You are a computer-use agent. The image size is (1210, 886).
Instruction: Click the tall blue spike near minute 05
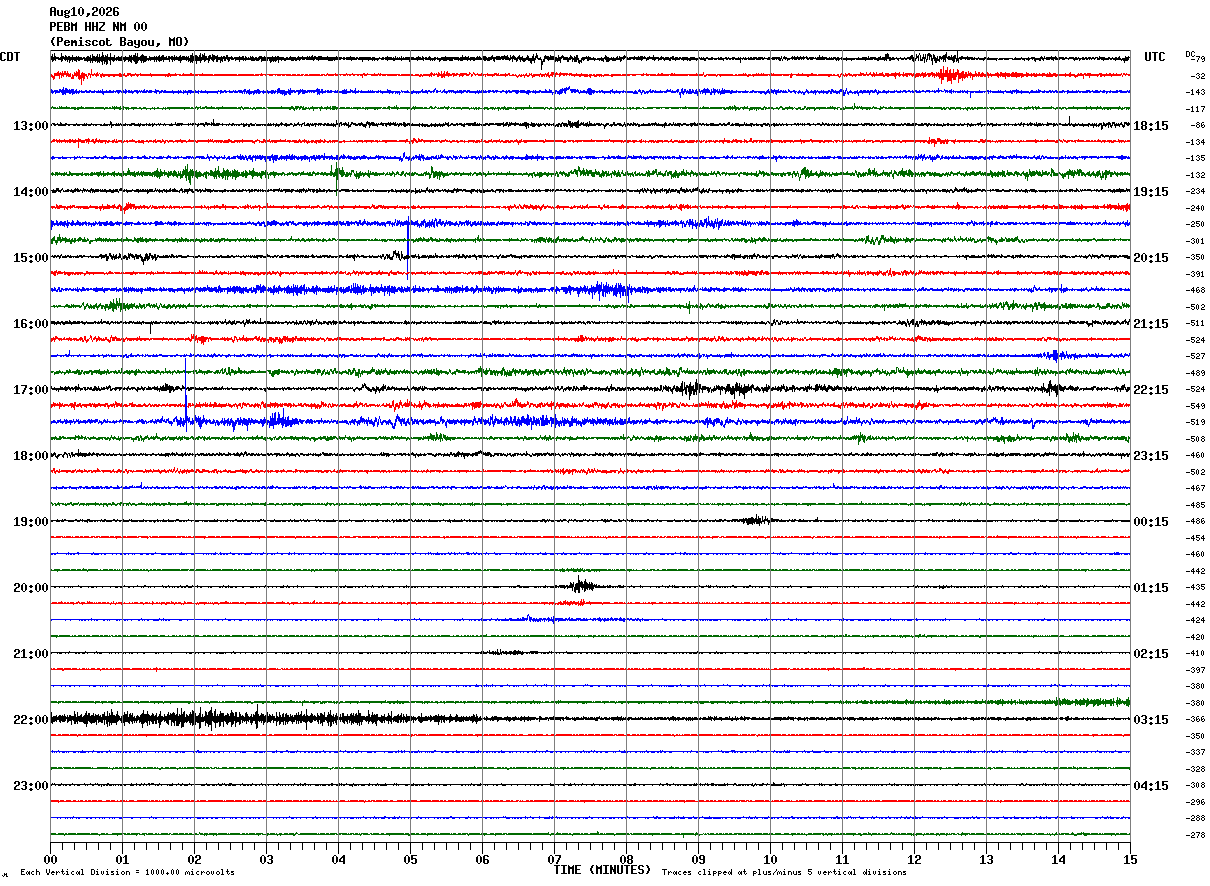(x=408, y=251)
